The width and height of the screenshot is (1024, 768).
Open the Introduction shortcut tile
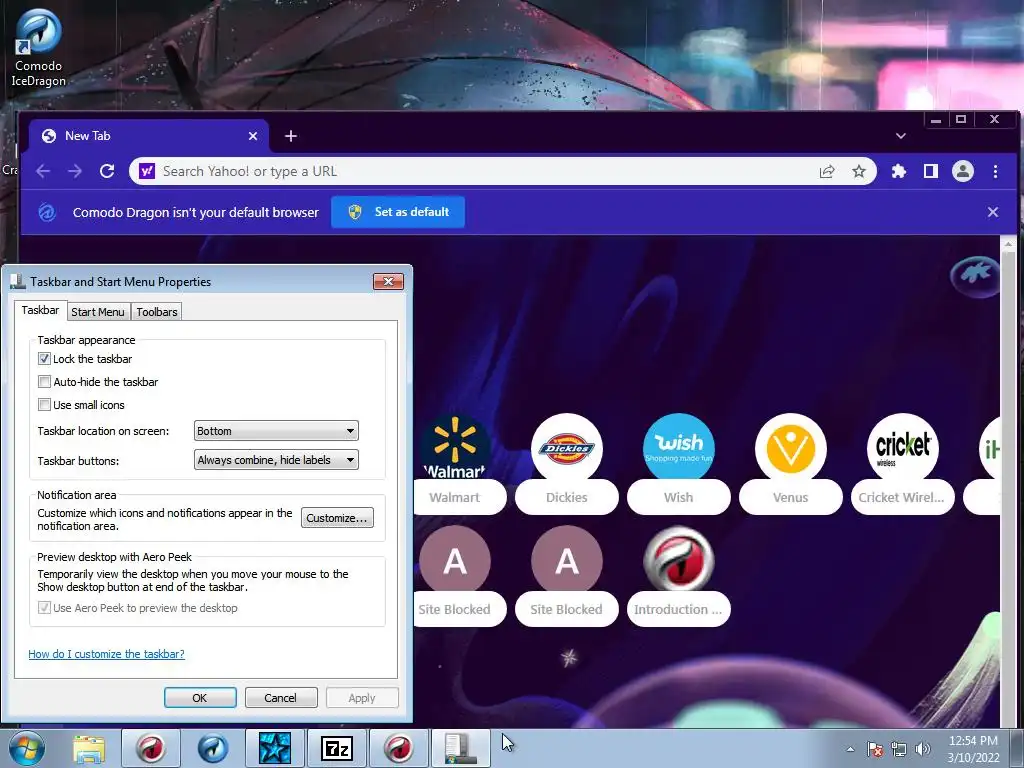[x=679, y=576]
